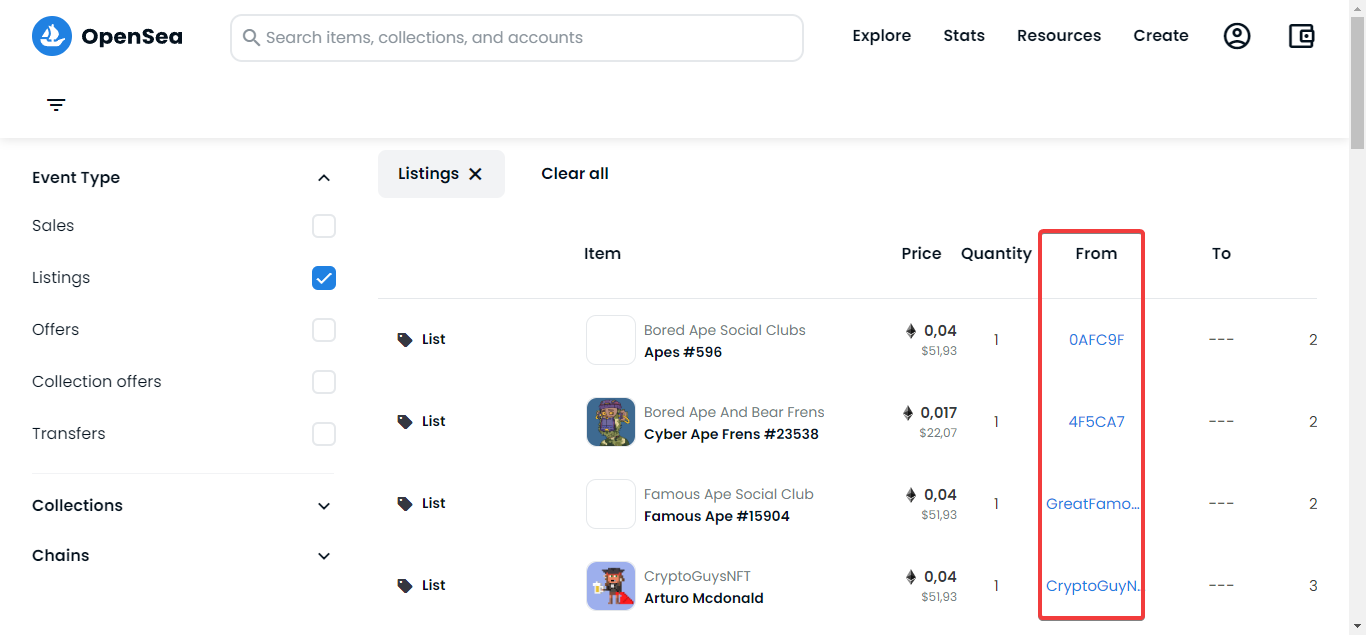Toggle the filter list icon
This screenshot has height=635, width=1366.
[56, 105]
